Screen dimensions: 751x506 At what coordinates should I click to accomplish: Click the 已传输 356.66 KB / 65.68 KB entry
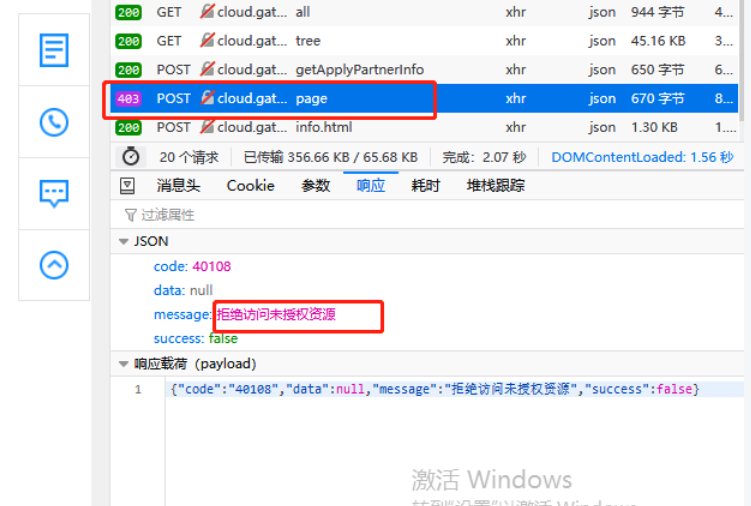pos(330,157)
